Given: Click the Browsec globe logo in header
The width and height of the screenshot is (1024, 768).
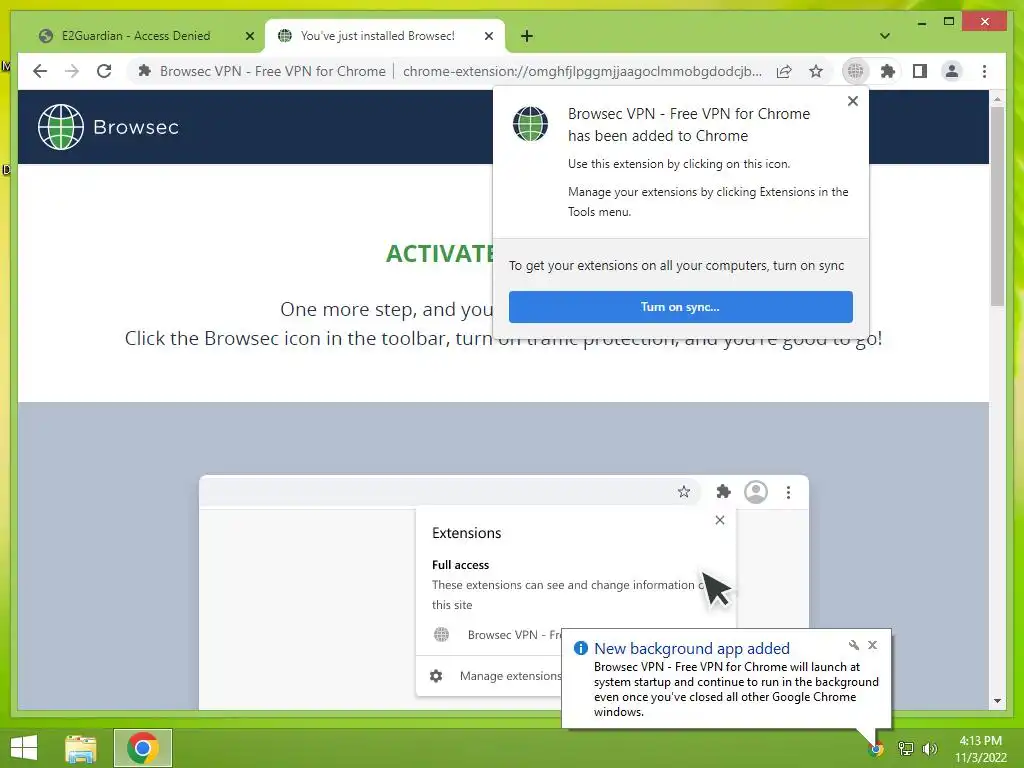Looking at the screenshot, I should (x=61, y=127).
